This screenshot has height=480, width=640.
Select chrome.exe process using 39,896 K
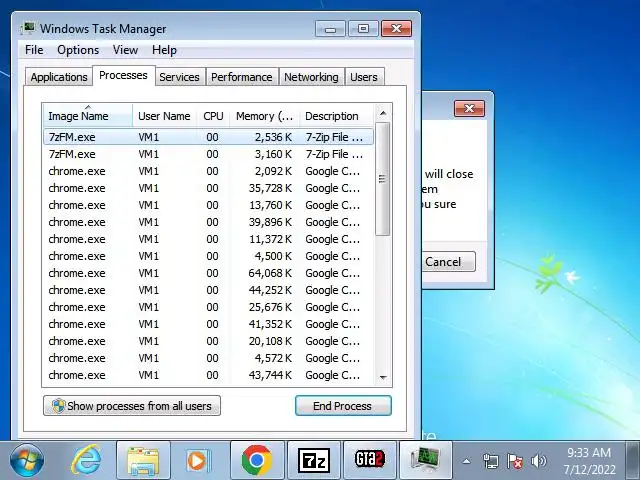208,222
